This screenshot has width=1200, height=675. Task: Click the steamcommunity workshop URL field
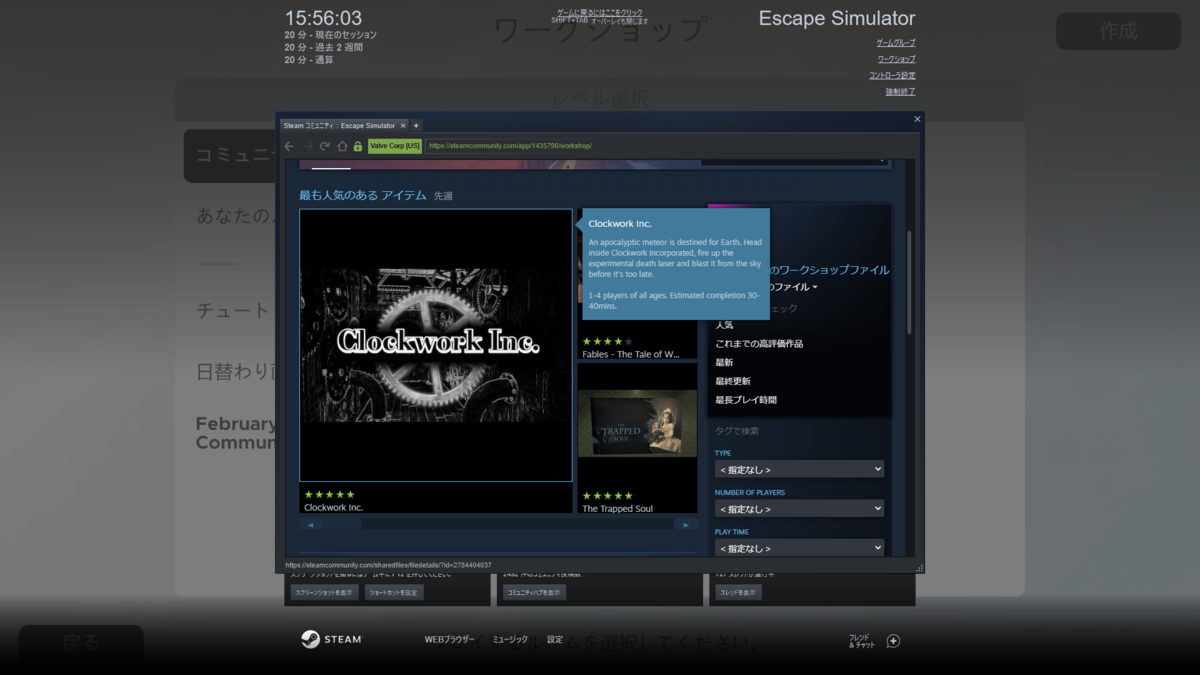tap(670, 146)
